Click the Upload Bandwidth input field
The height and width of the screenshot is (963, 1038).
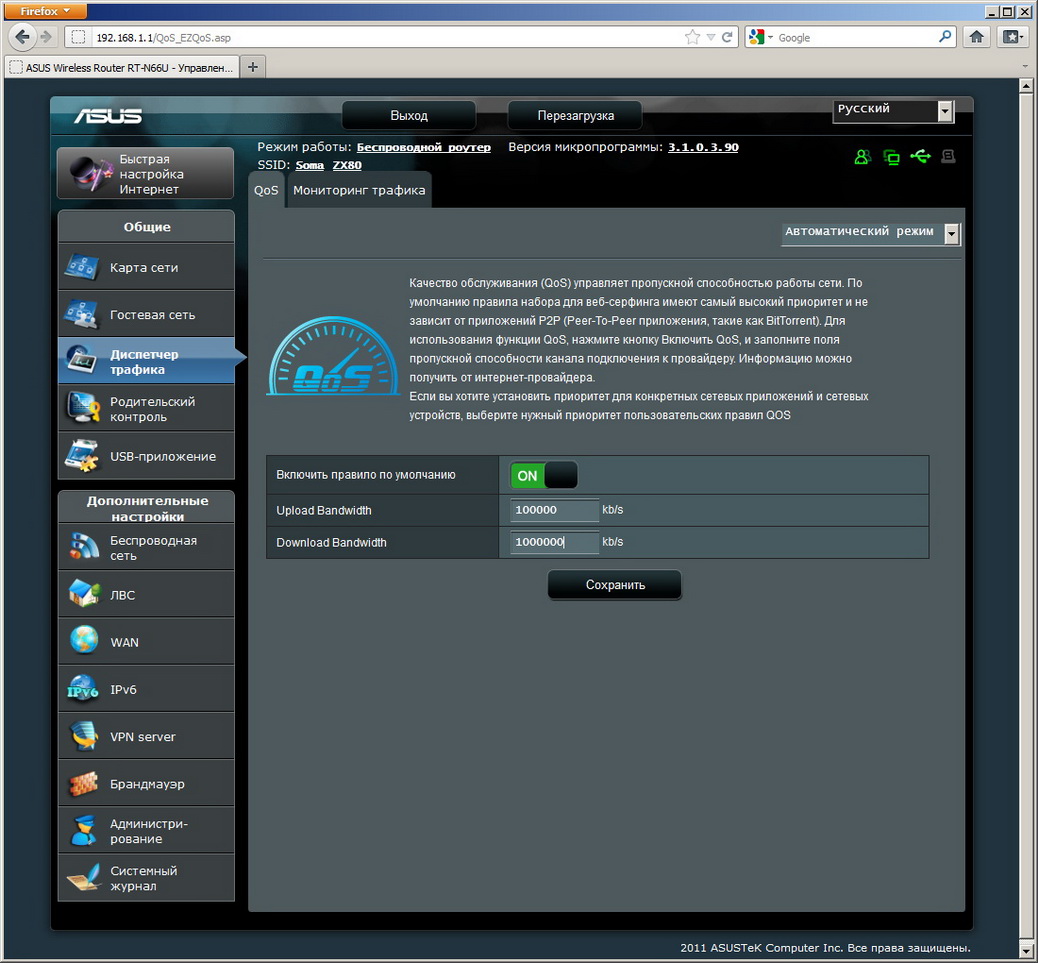554,510
